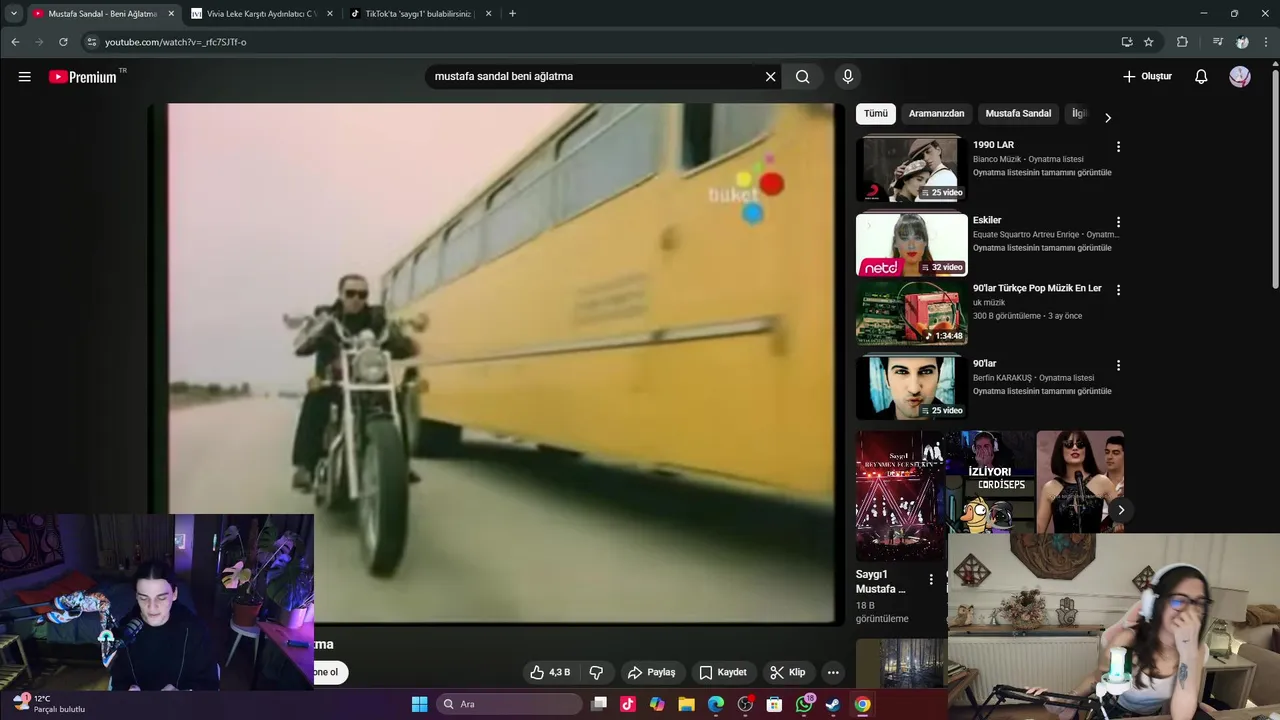Click the taskbar Ara search box

[510, 704]
